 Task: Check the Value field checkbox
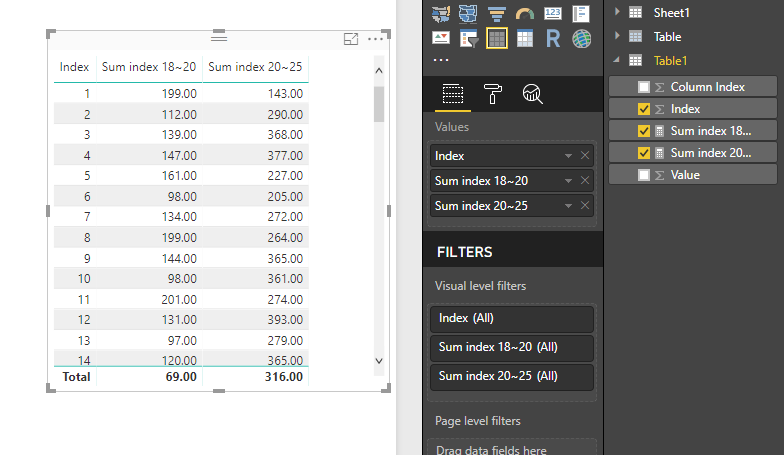(x=644, y=175)
